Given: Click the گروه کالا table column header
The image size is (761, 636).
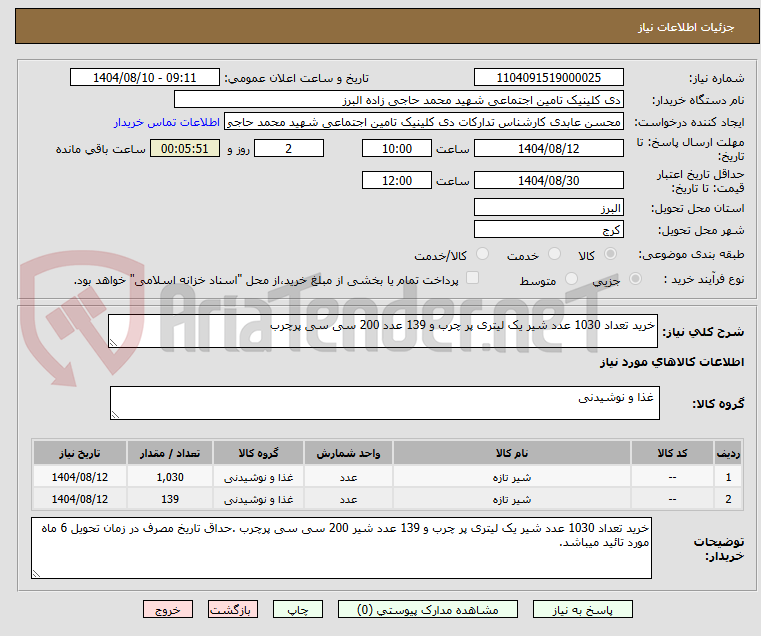Looking at the screenshot, I should pos(258,453).
